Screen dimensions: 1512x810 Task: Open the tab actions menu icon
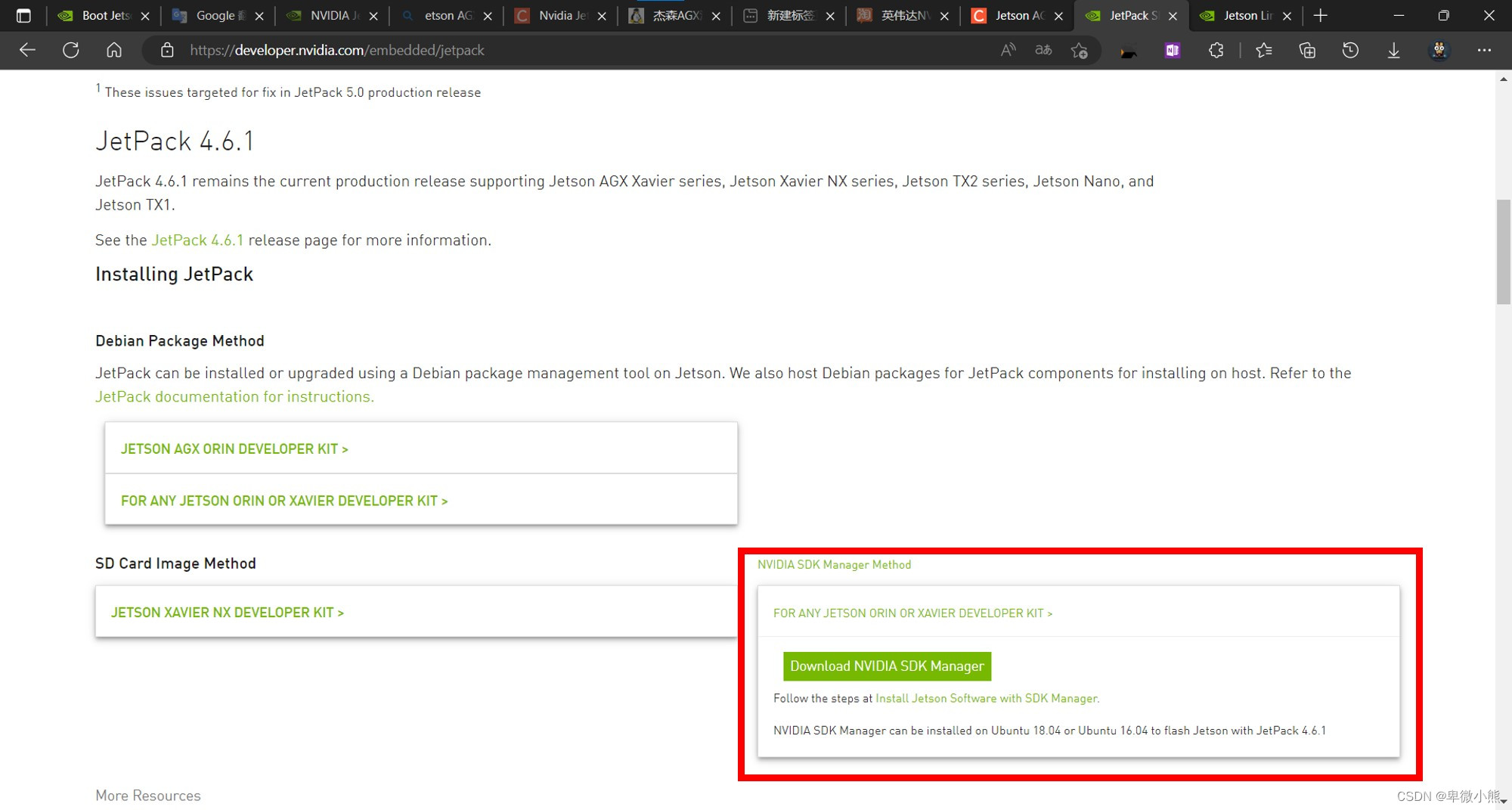coord(23,16)
